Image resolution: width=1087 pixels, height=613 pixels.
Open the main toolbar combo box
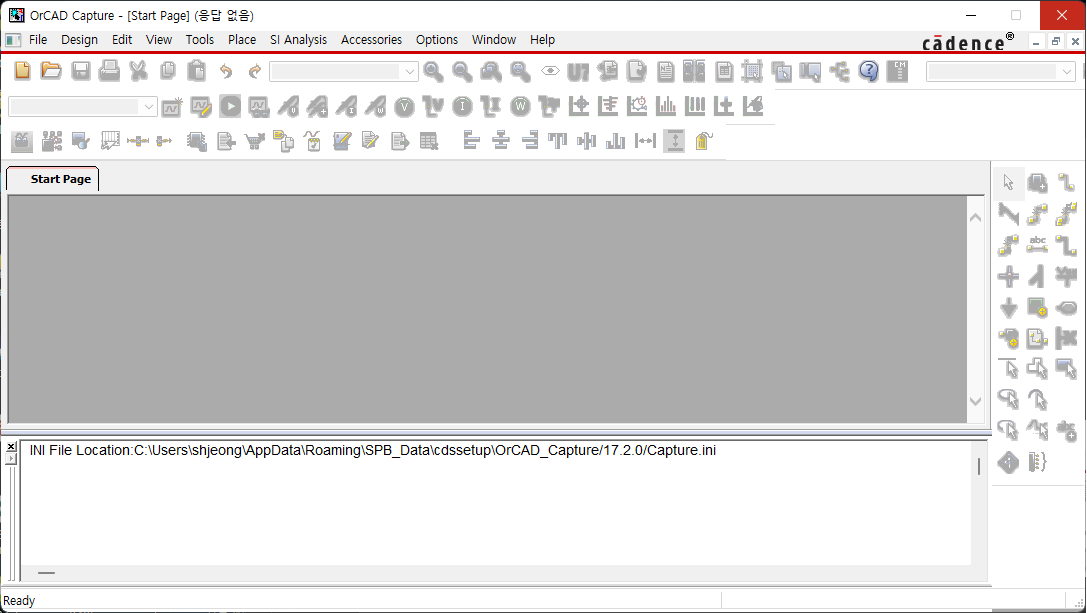[344, 71]
